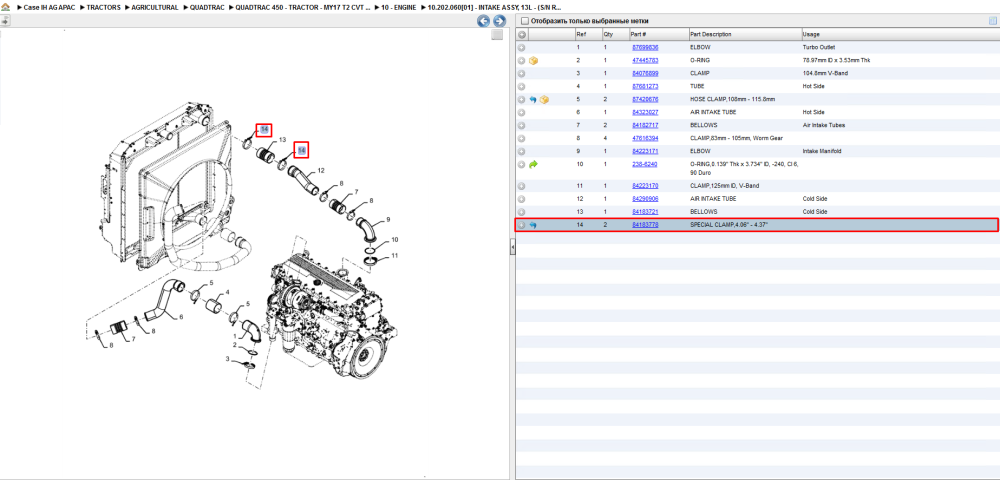Click the blue forward arrow button
The width and height of the screenshot is (1000, 480).
(499, 21)
